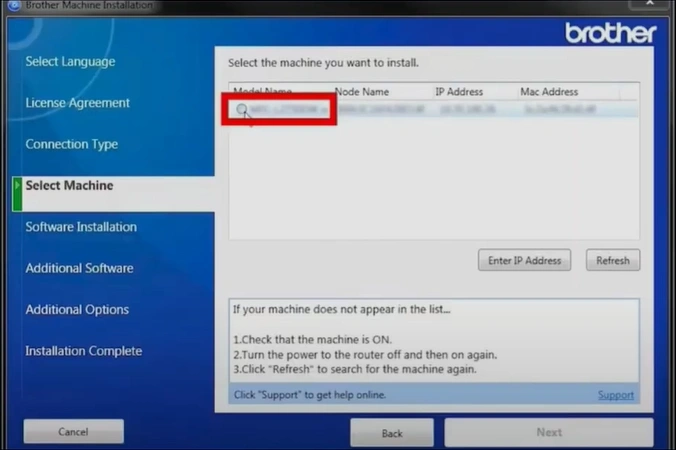Click the green arrow beside Select Machine

point(17,186)
